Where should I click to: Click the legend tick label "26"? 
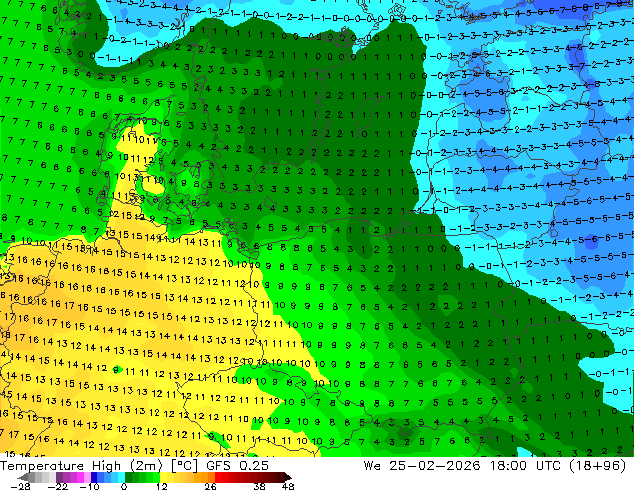click(210, 486)
